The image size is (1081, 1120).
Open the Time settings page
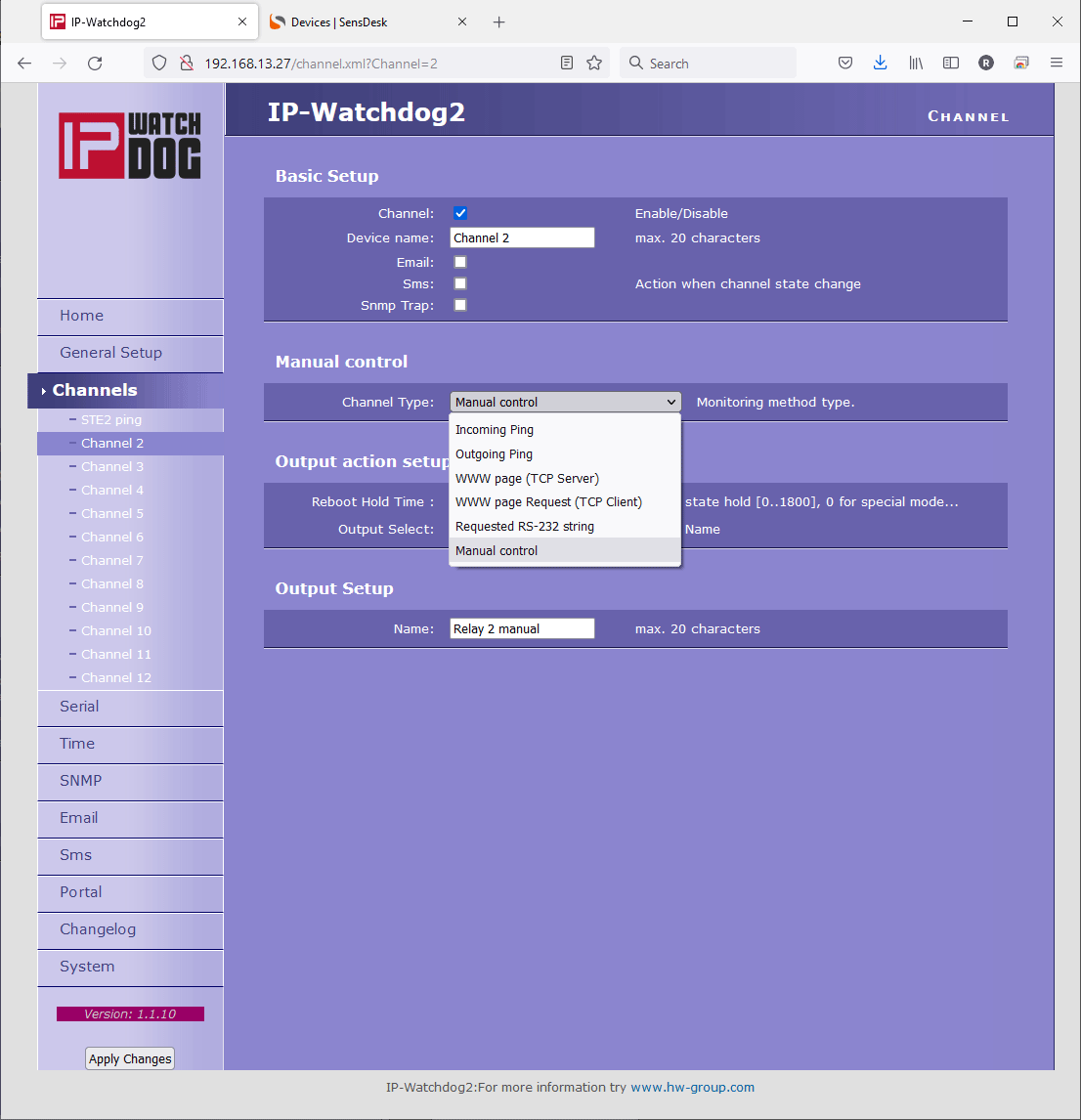(131, 745)
